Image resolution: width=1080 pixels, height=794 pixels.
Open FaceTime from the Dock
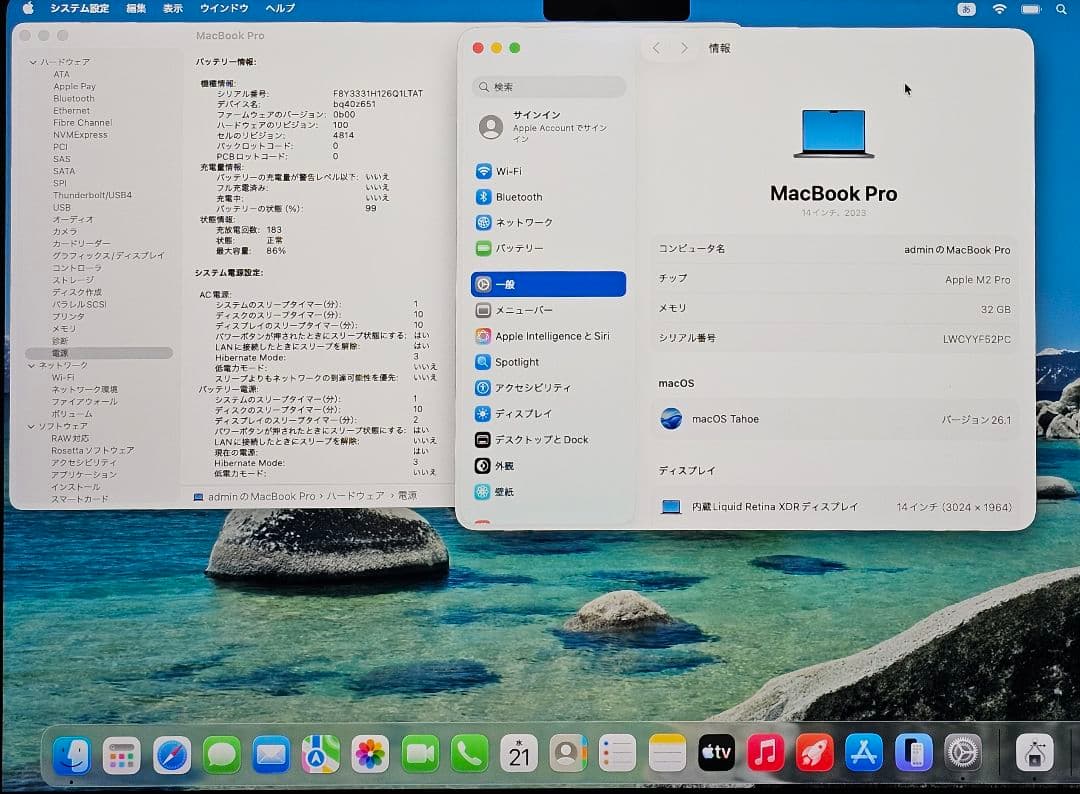point(419,755)
